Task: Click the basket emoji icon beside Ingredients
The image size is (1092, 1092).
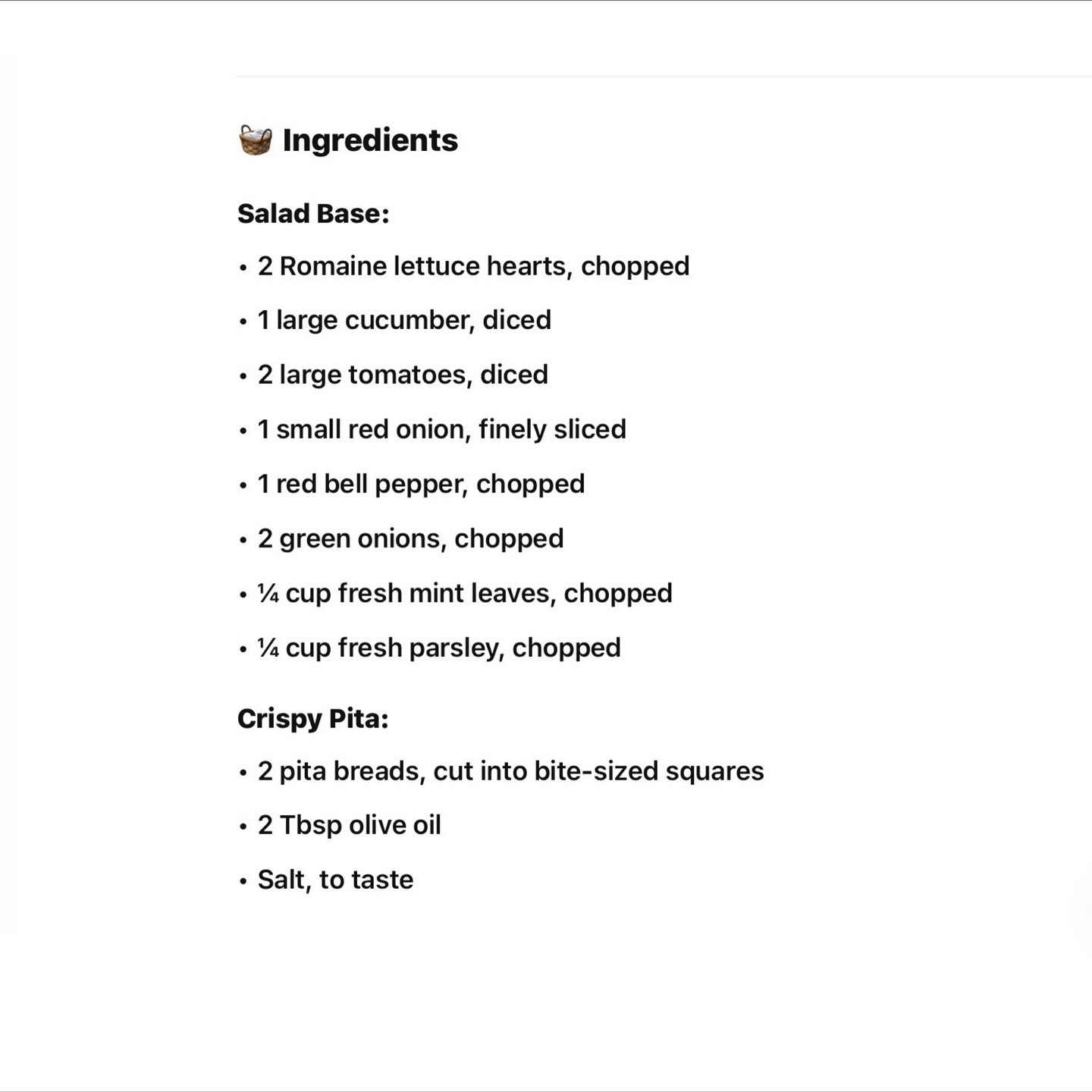Action: click(255, 140)
